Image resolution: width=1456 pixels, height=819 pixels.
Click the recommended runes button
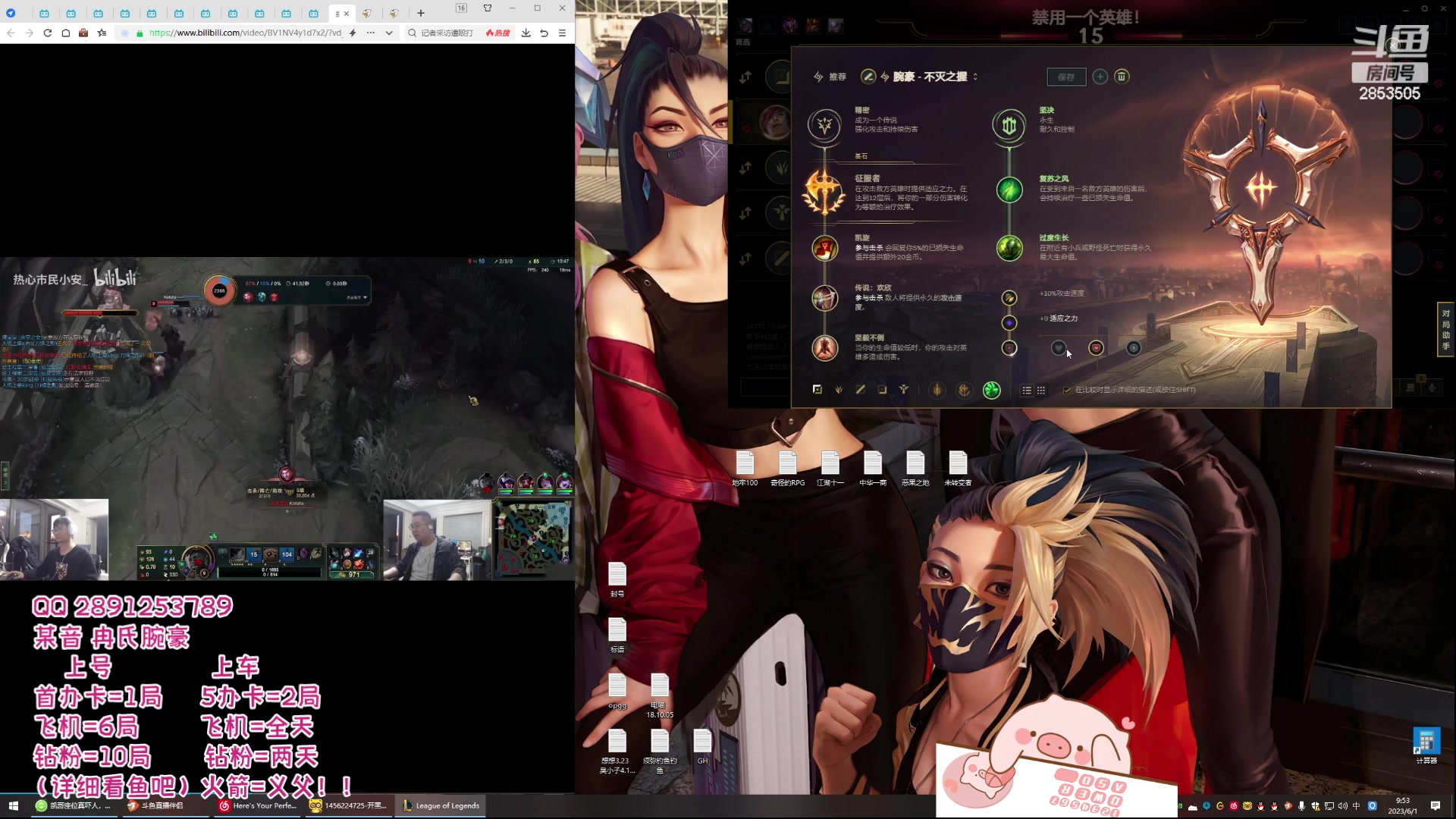point(830,77)
